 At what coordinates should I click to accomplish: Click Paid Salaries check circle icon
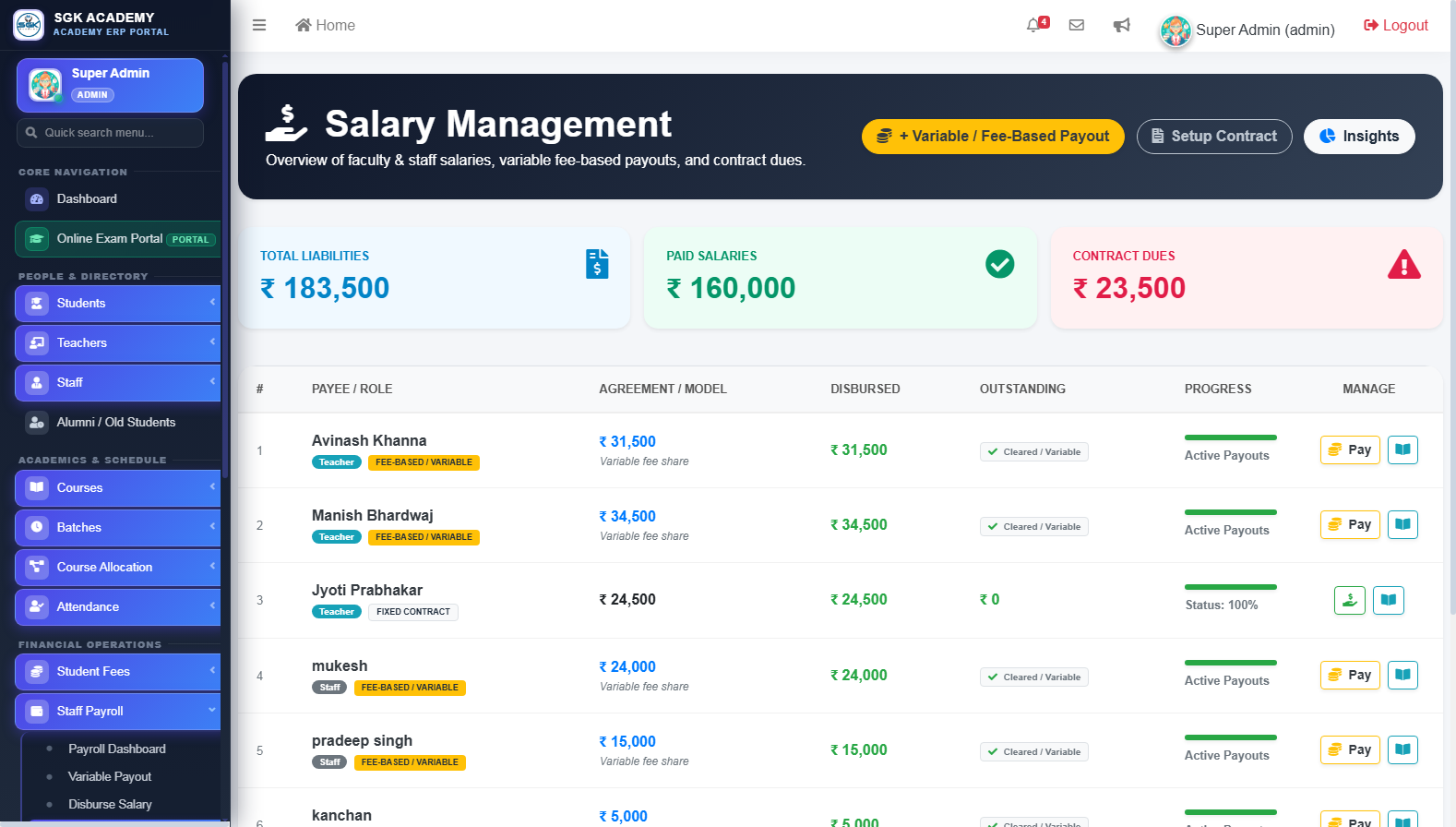[x=999, y=264]
